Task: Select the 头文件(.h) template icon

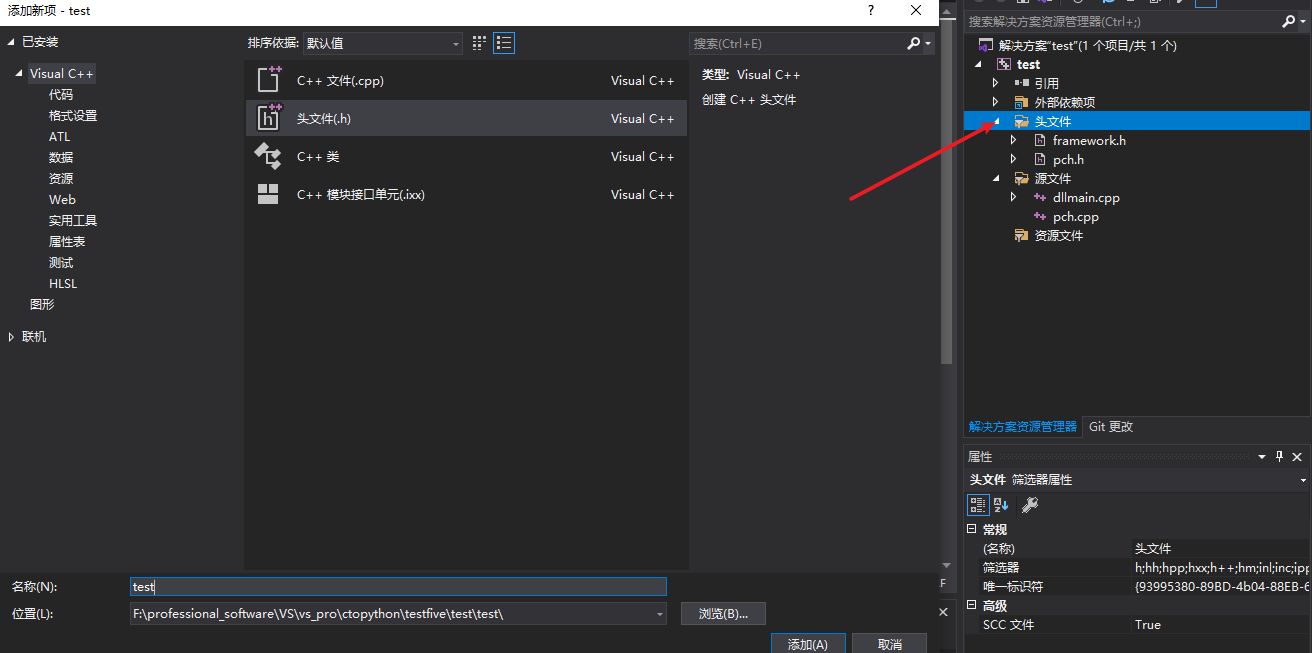Action: coord(269,117)
